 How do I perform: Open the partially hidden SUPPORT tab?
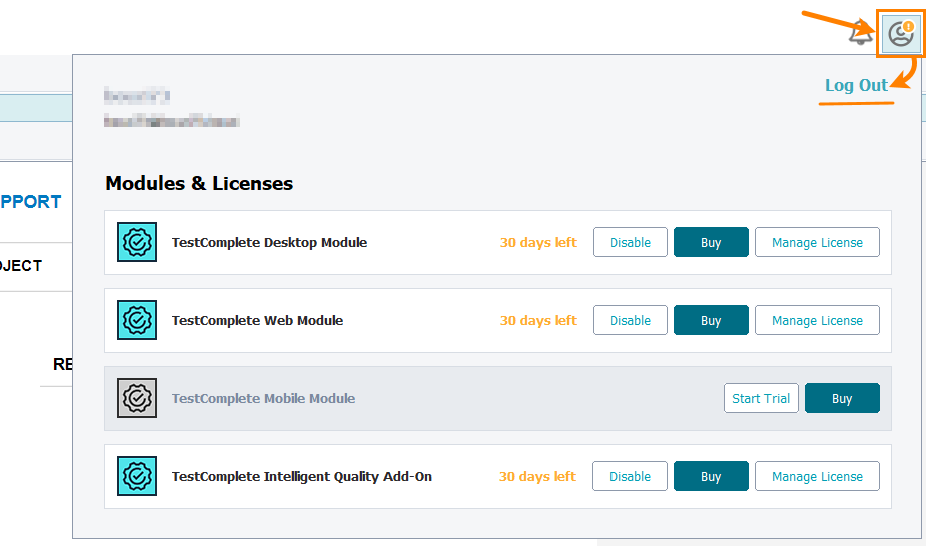point(32,202)
